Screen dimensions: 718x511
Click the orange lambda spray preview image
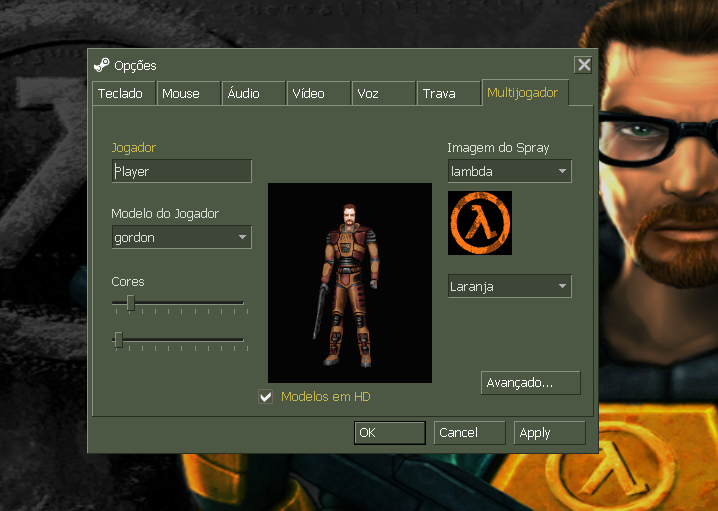pos(480,223)
